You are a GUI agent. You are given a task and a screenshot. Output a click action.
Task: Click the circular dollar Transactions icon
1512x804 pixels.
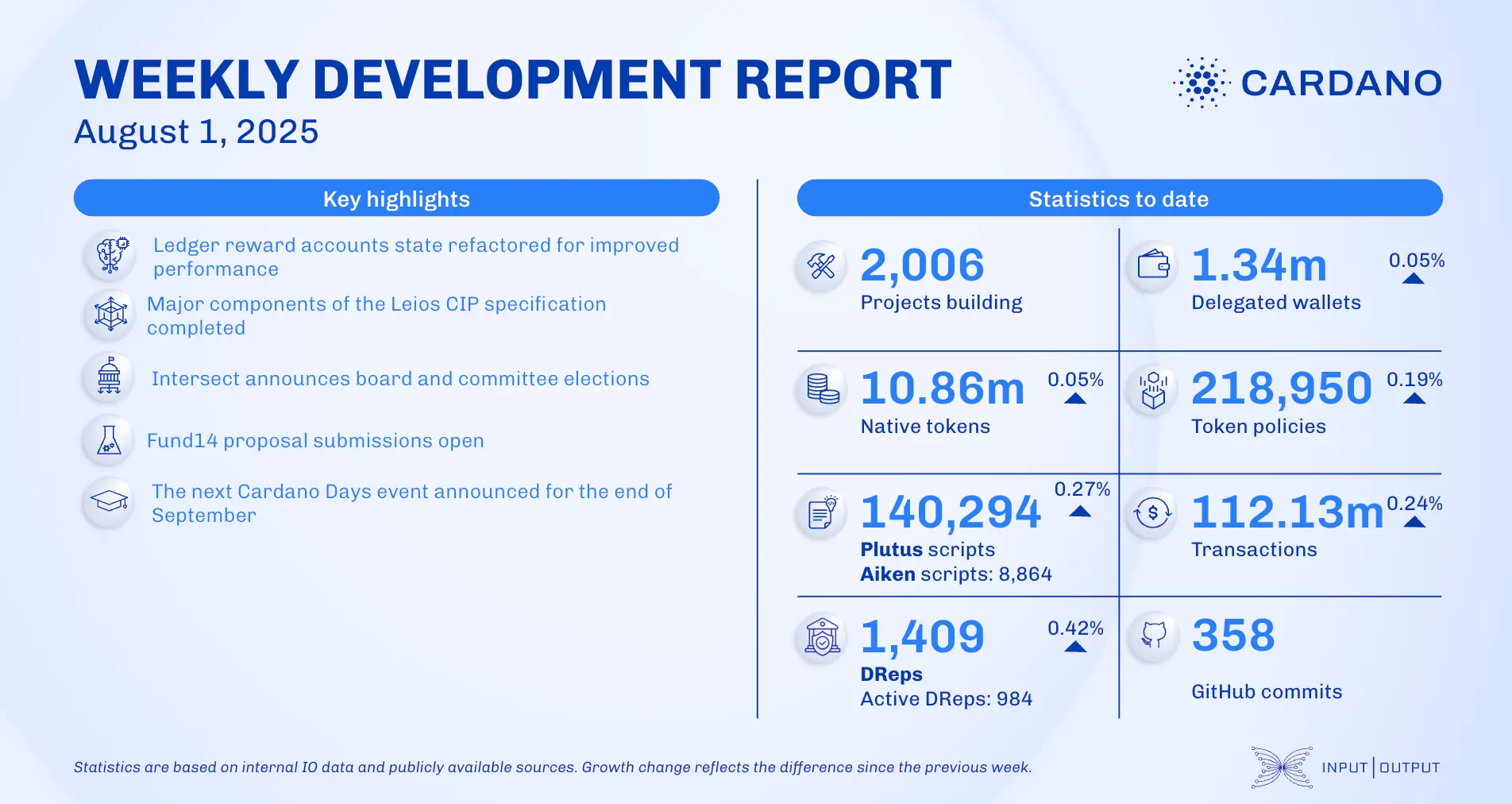click(x=1152, y=513)
